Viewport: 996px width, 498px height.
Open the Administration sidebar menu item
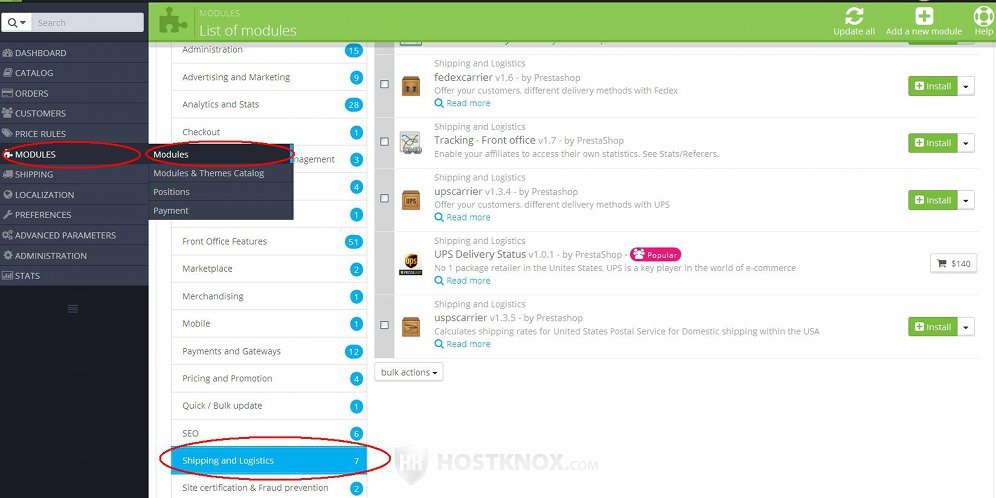74,256
